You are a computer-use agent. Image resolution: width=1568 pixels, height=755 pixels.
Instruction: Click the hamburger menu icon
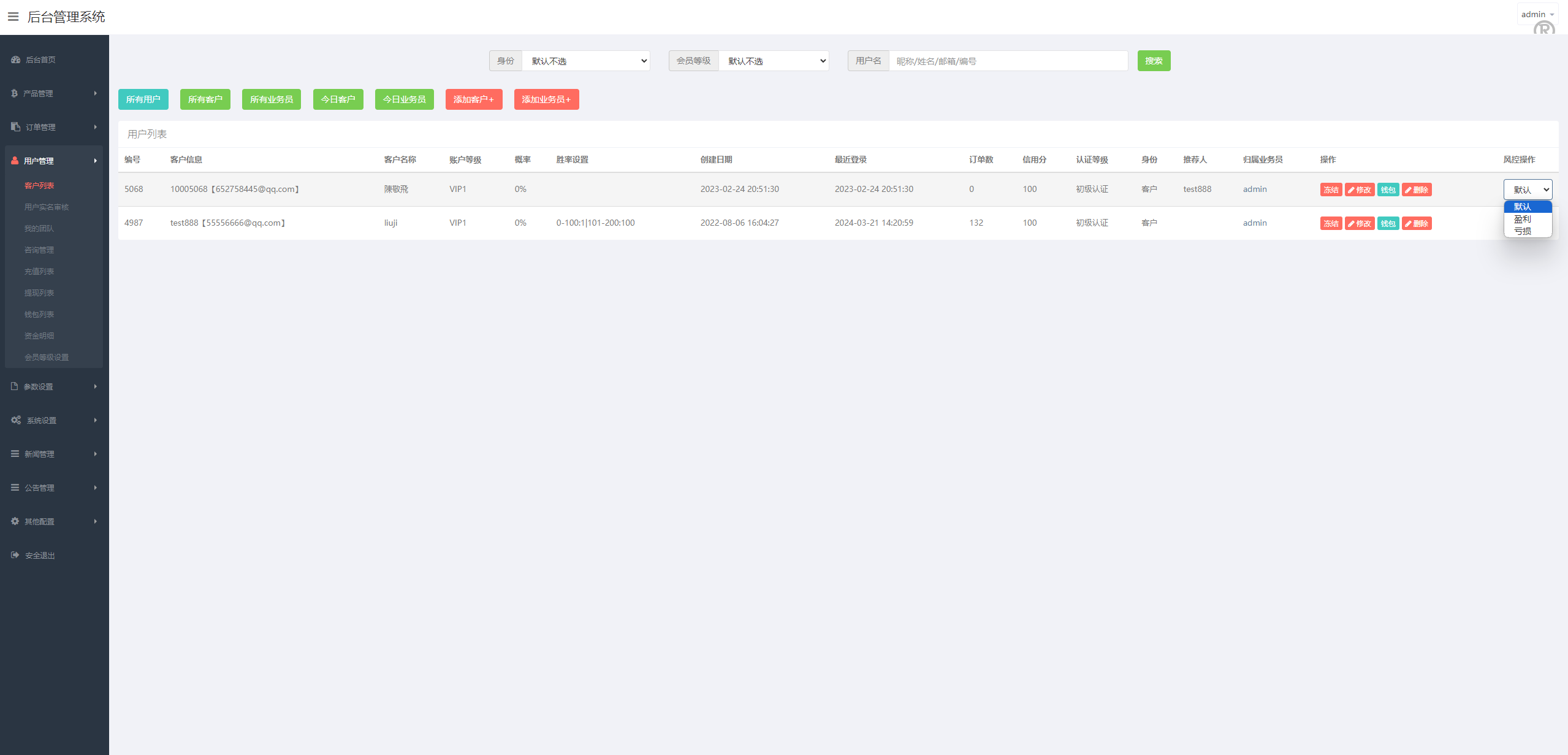tap(13, 17)
